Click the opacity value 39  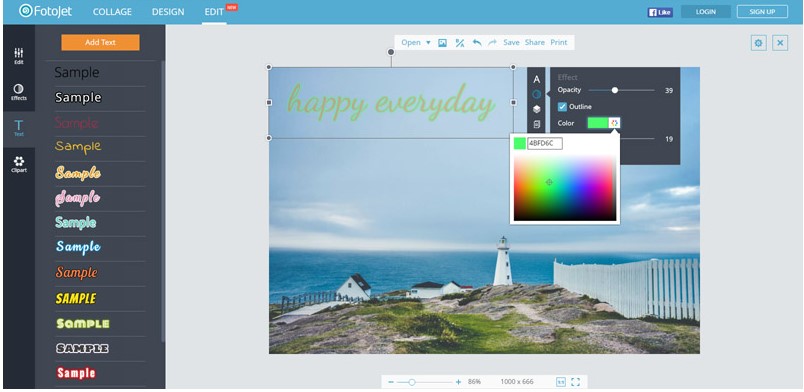(669, 91)
